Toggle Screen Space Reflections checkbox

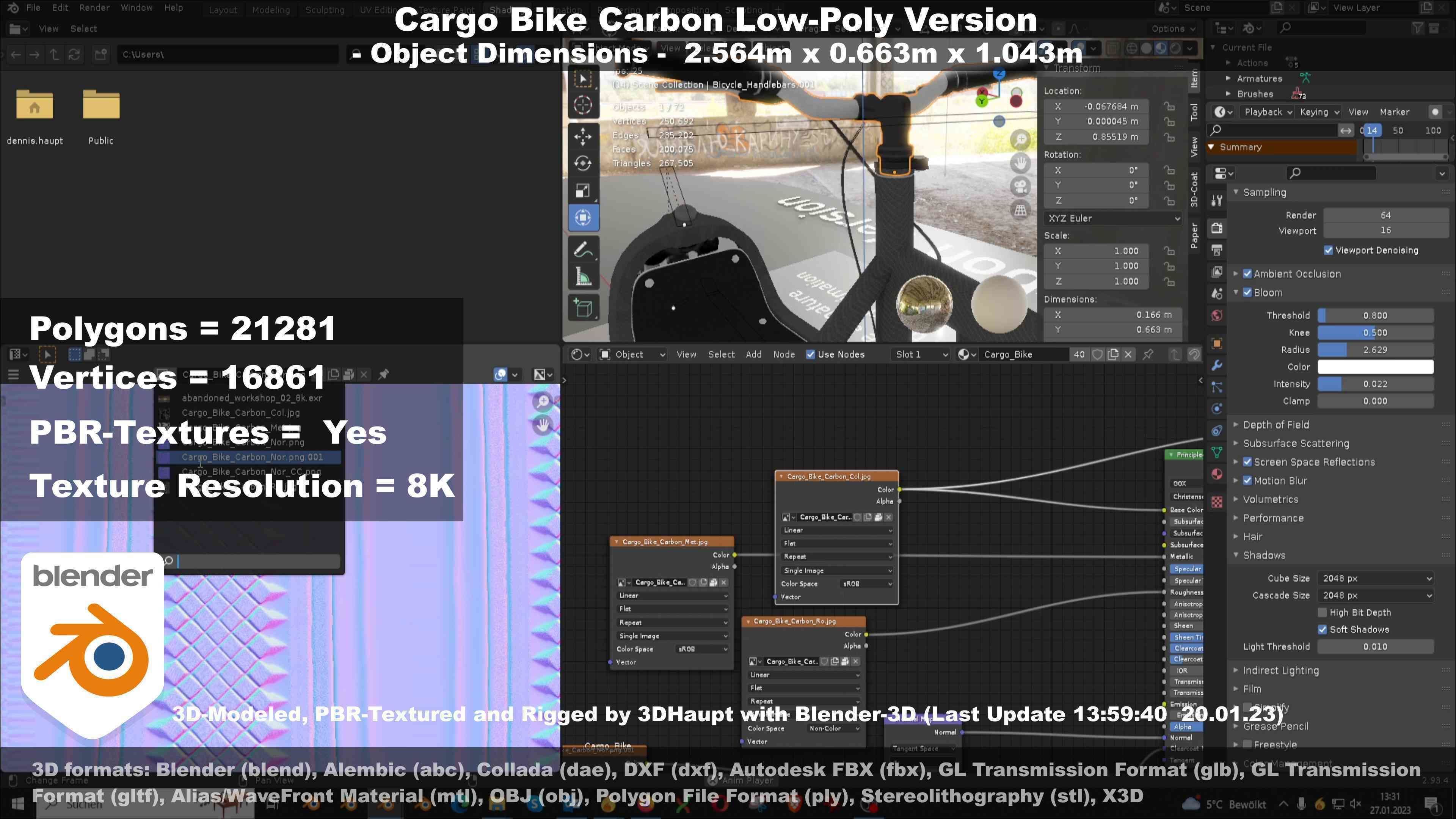pos(1247,462)
